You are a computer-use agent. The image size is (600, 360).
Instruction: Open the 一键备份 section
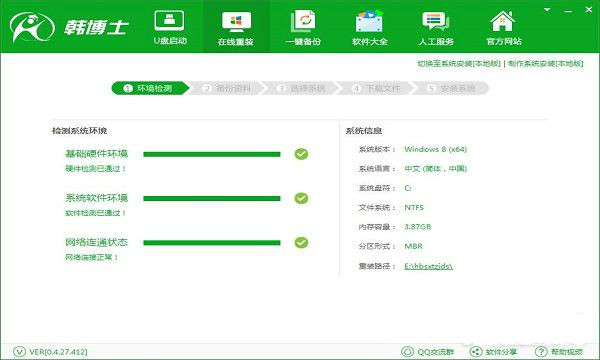(x=303, y=28)
